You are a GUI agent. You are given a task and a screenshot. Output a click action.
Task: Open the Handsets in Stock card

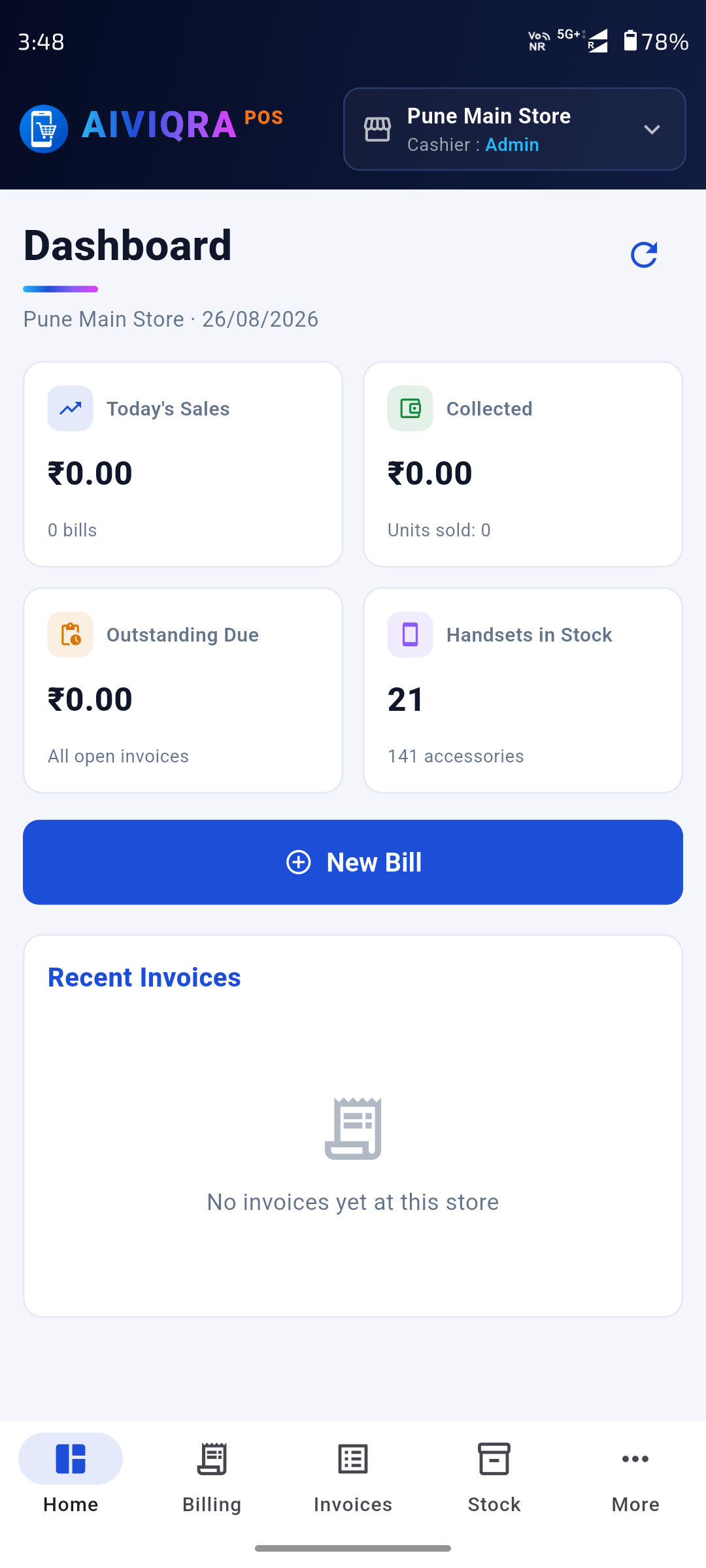[523, 691]
